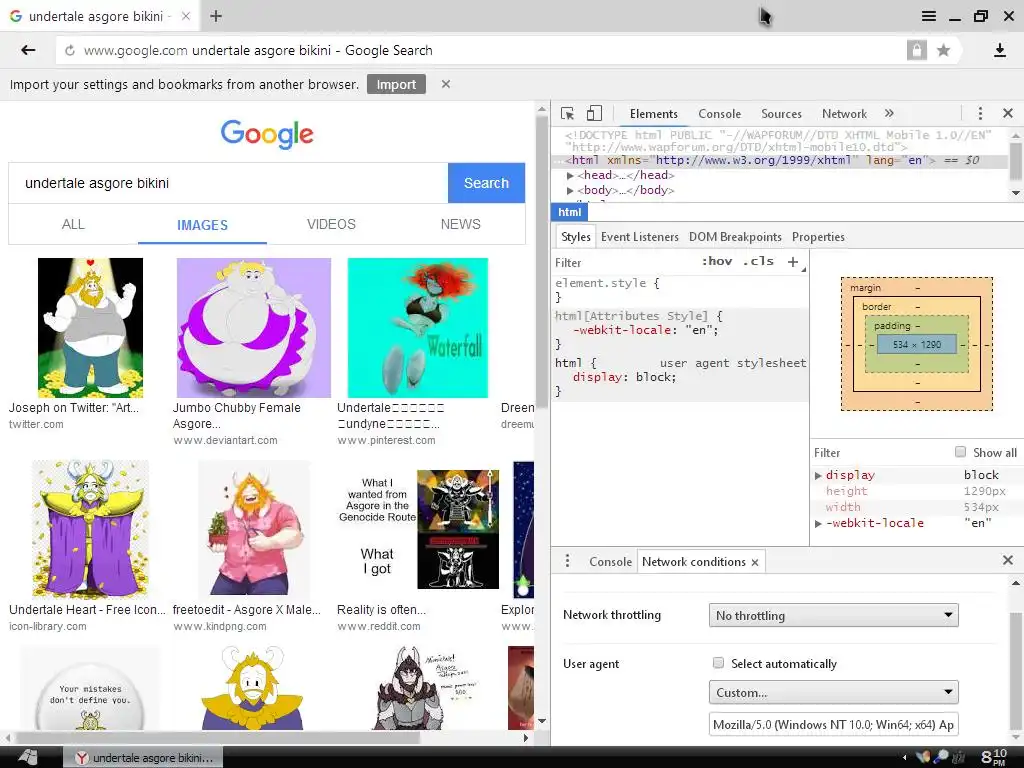
Task: Enable Select automatically user agent checkbox
Action: (x=718, y=663)
